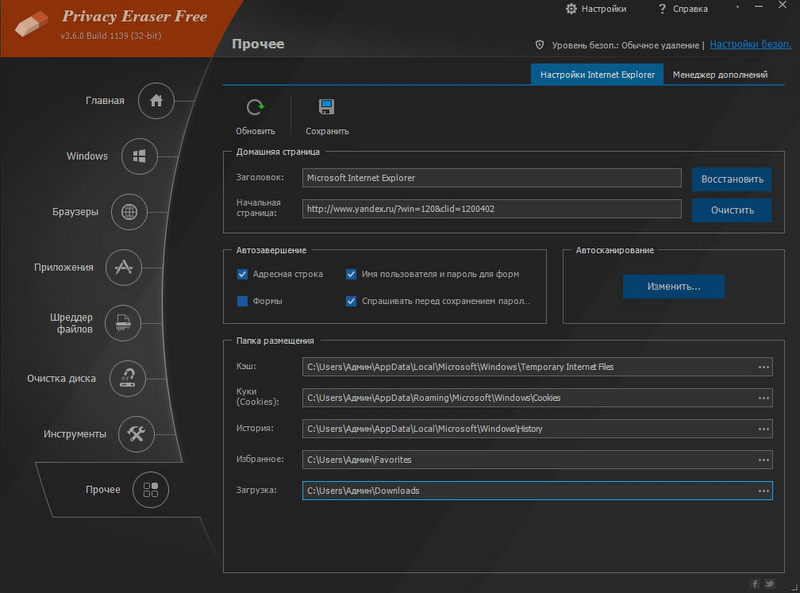The image size is (800, 593).
Task: Switch to Менеджер дополнений tab
Action: point(720,75)
